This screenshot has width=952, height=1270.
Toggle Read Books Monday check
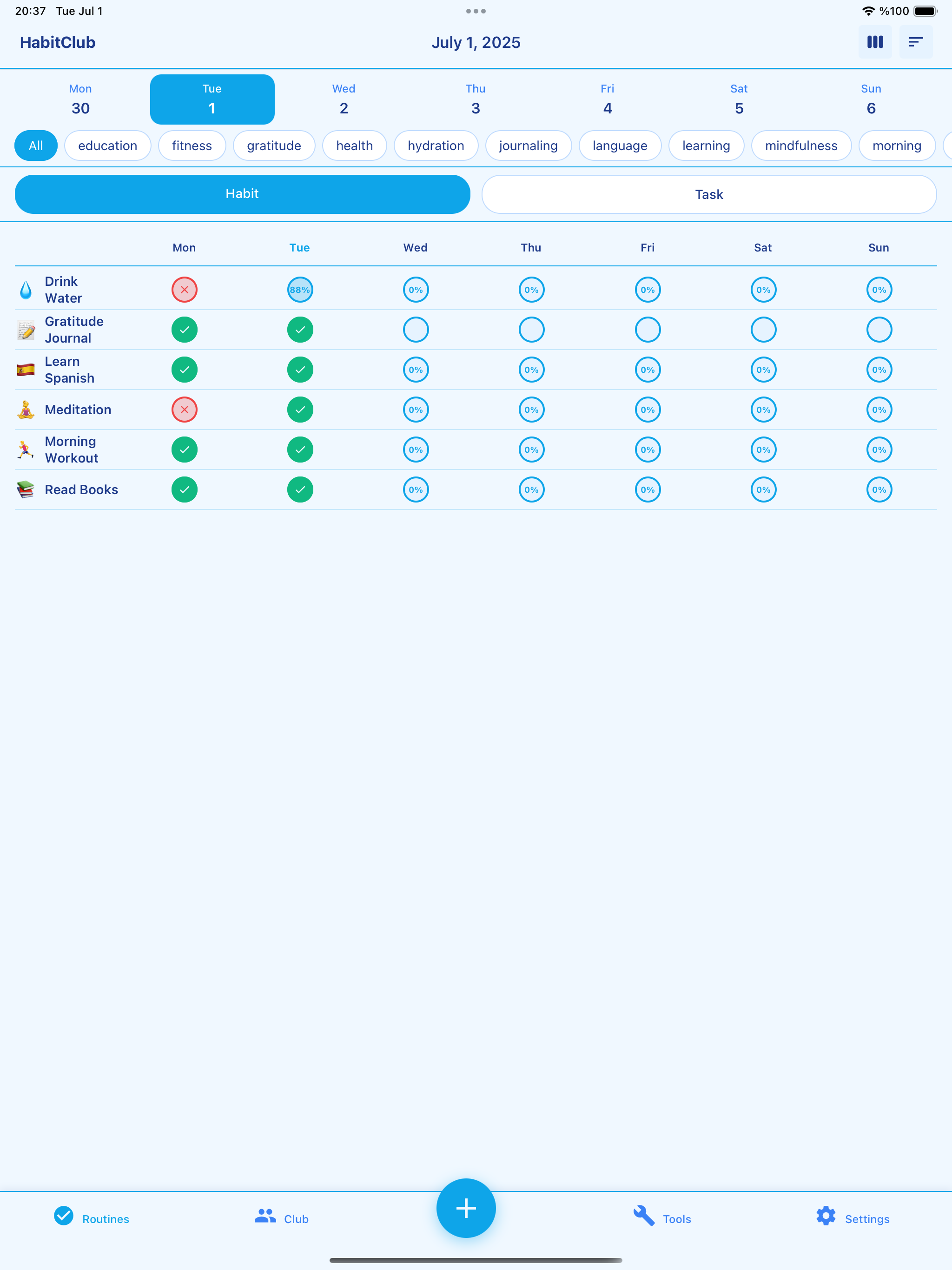point(185,490)
